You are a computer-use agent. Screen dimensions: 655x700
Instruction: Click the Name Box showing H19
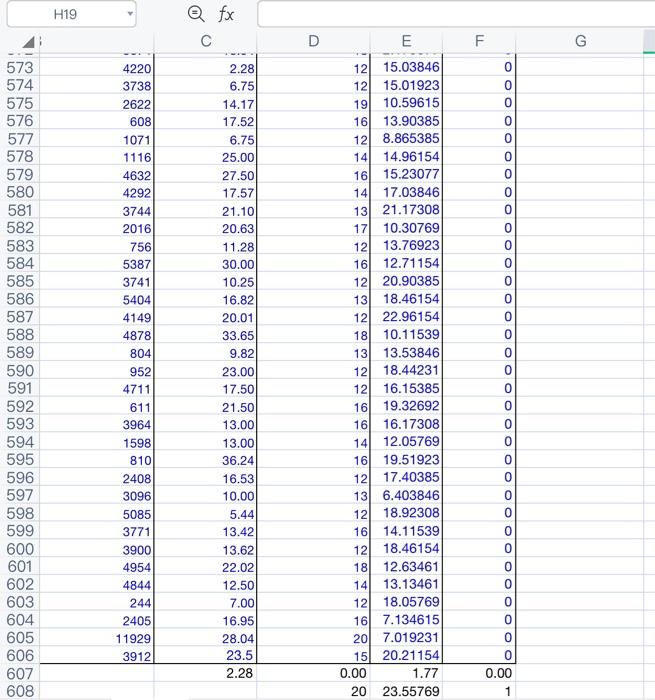71,14
